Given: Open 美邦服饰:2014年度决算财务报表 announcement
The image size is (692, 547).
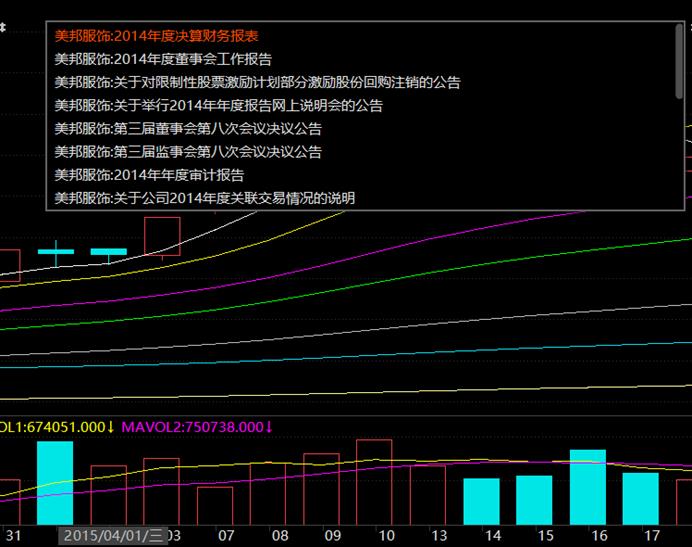Looking at the screenshot, I should (x=156, y=36).
